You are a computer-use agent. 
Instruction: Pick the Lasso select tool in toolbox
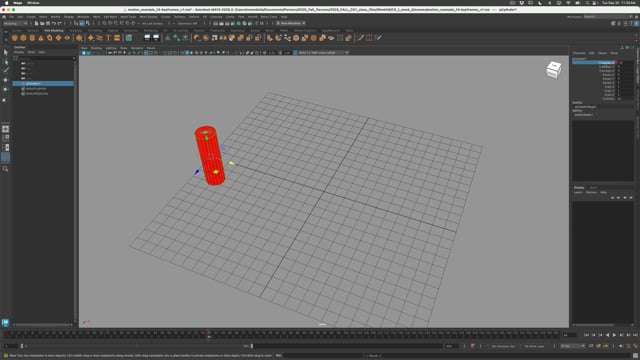click(5, 62)
